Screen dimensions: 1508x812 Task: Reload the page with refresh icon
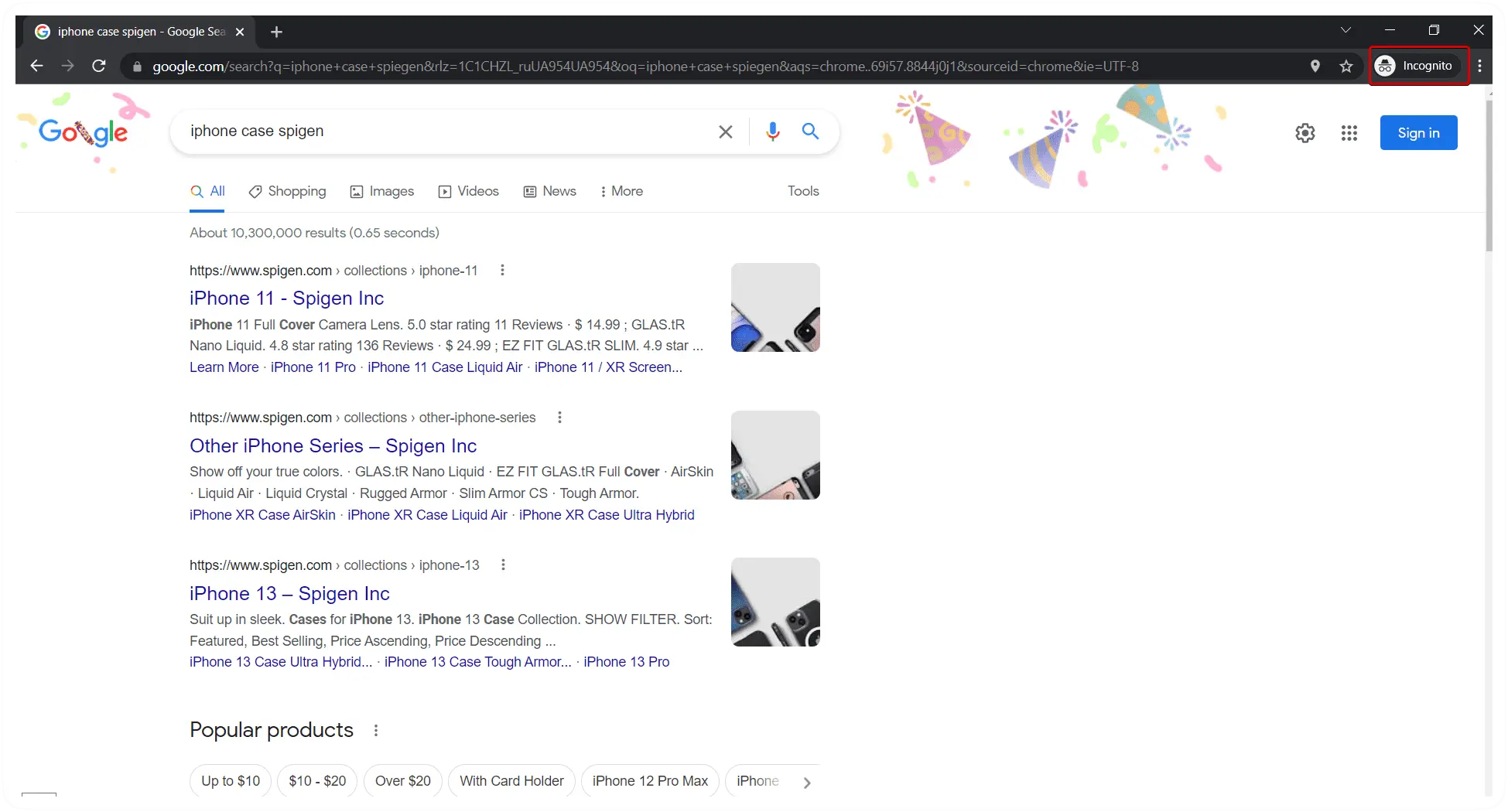click(x=99, y=66)
